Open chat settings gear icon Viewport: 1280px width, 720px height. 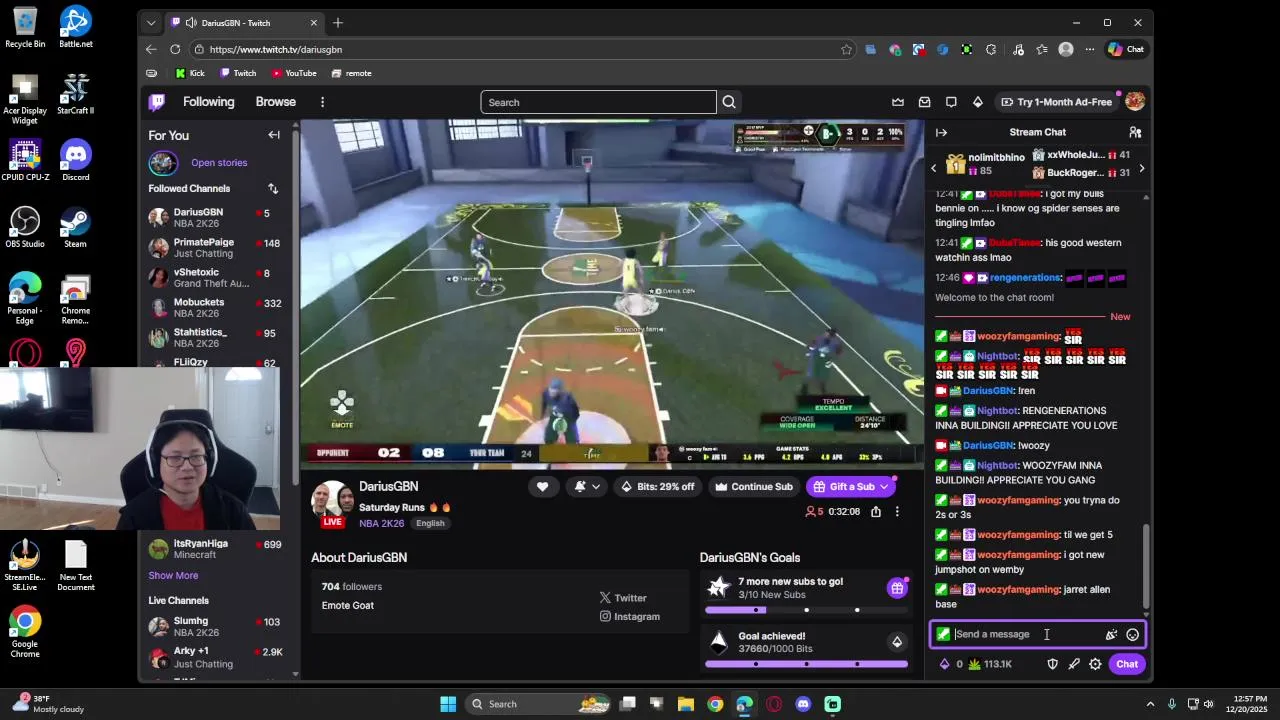1095,664
